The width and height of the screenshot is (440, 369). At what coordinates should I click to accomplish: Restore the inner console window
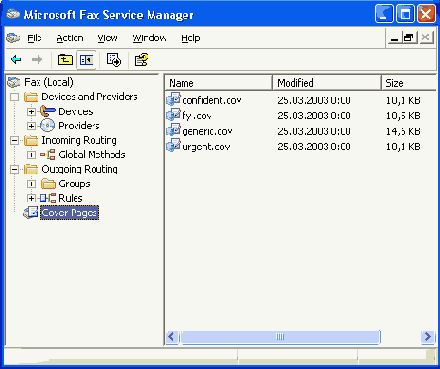tap(409, 37)
